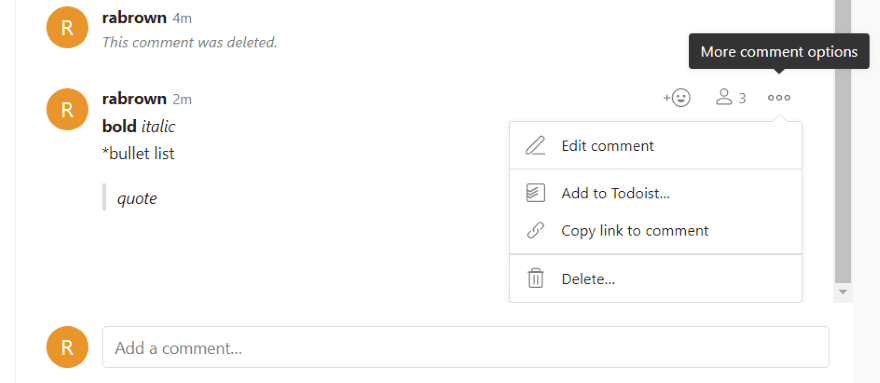
Task: Click the italic quote block text
Action: (x=137, y=198)
